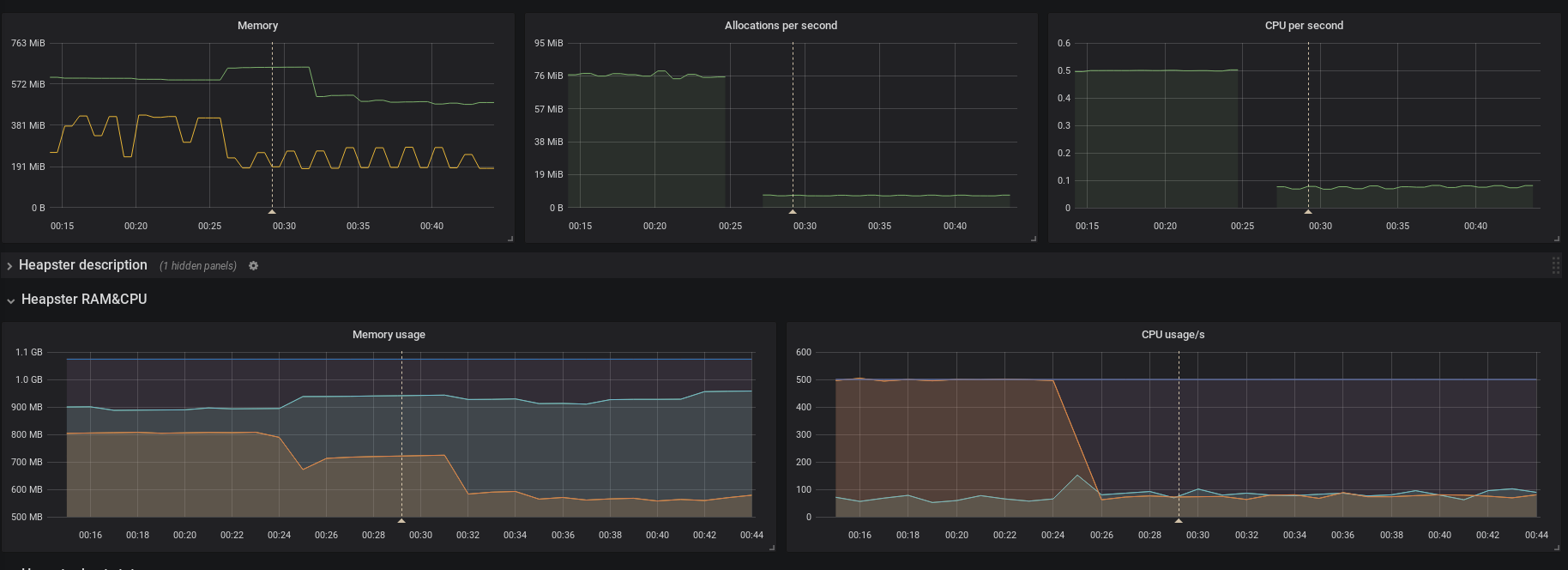Click the '900 MB' axis label

tap(27, 407)
